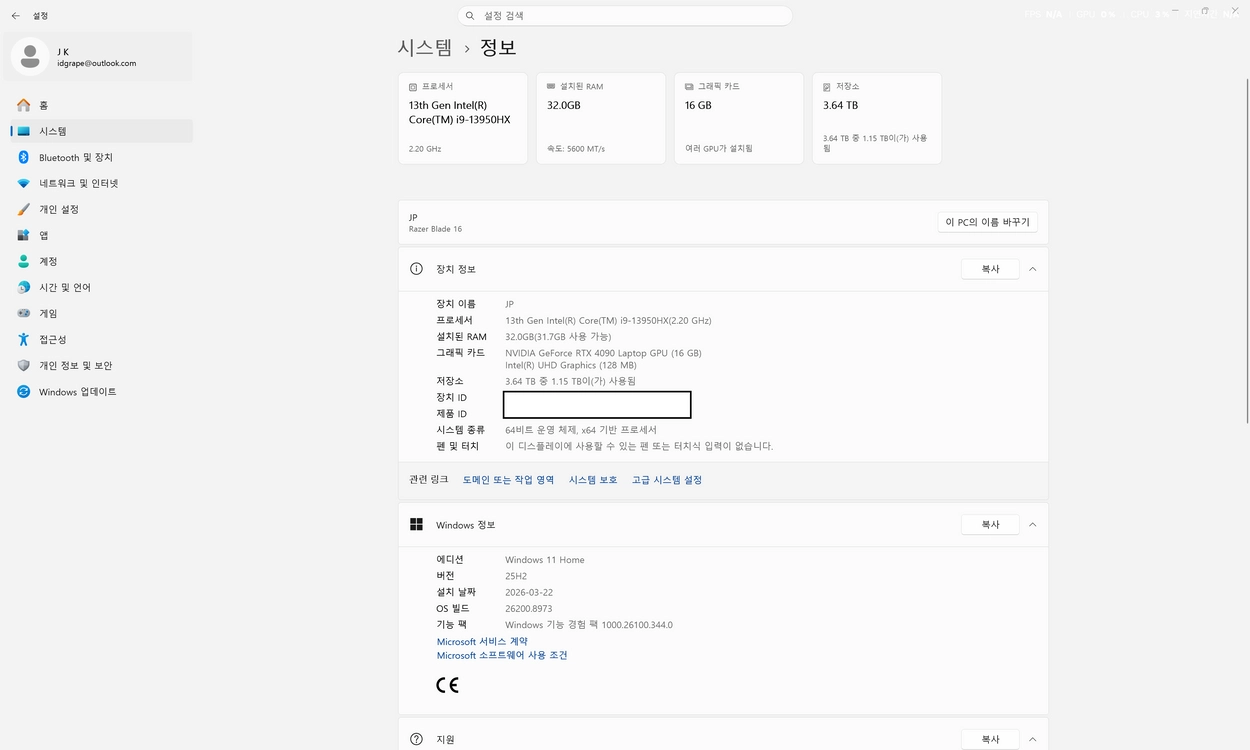Image resolution: width=1250 pixels, height=750 pixels.
Task: Click the CE mark logo
Action: [x=447, y=685]
